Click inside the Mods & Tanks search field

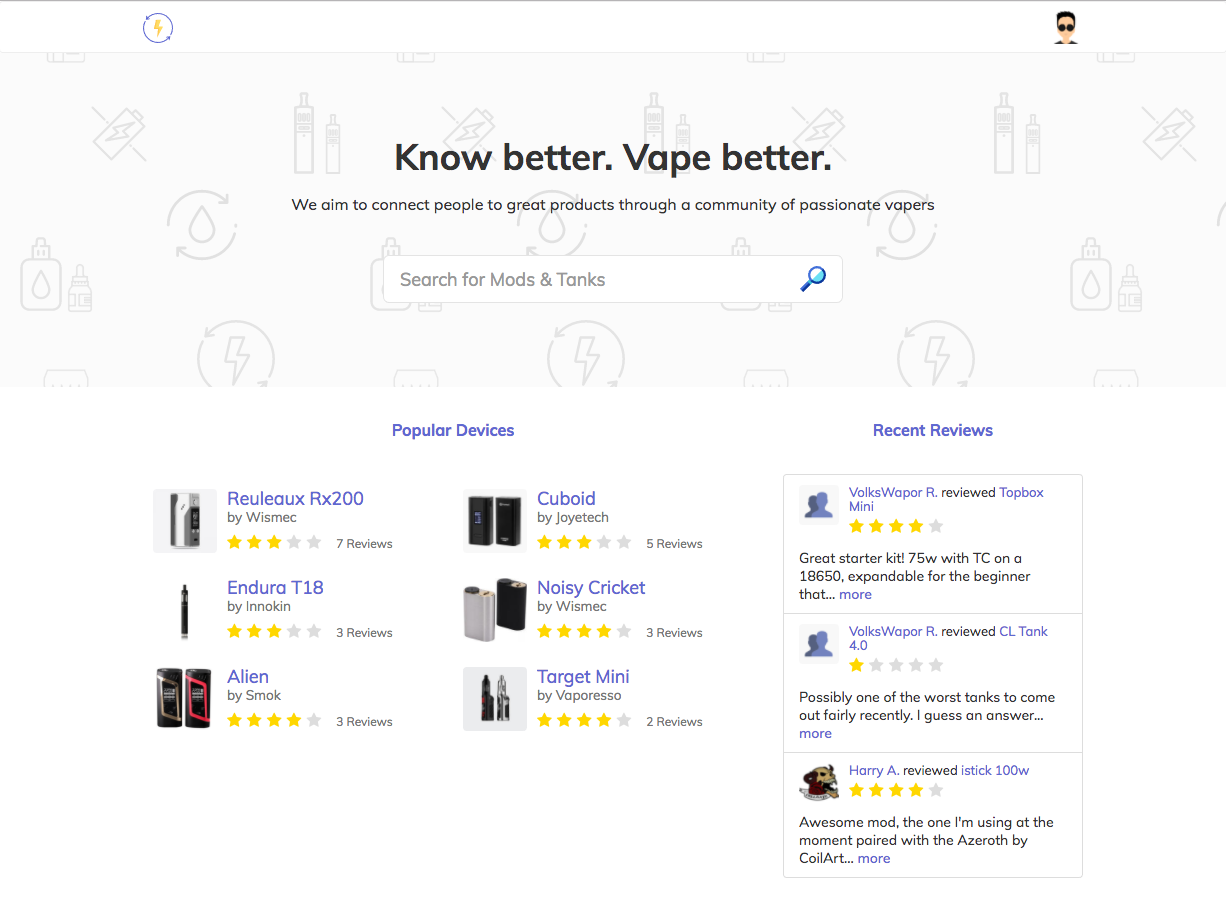(x=580, y=279)
